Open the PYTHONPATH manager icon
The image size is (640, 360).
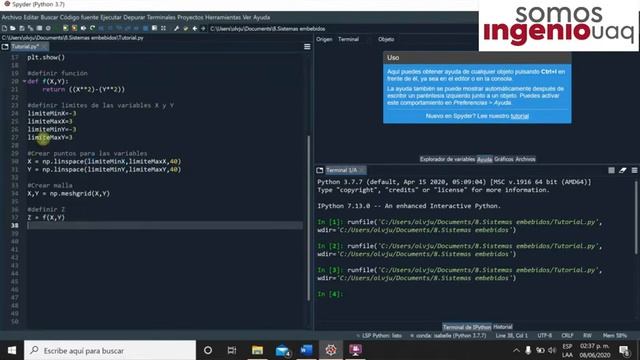[x=186, y=28]
